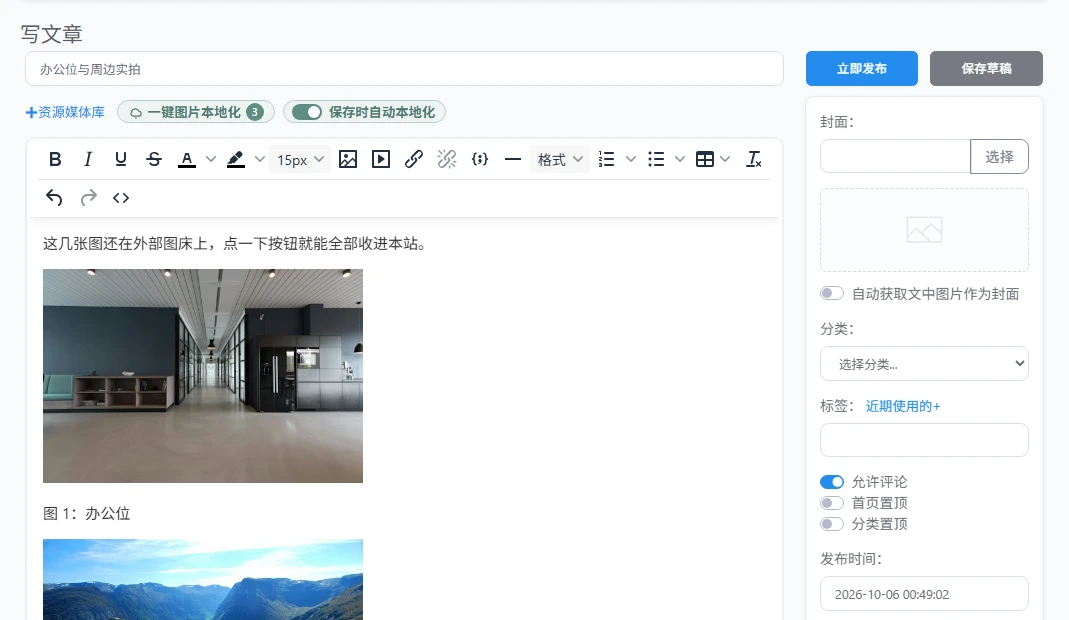Click the cover image placeholder box

click(x=924, y=231)
